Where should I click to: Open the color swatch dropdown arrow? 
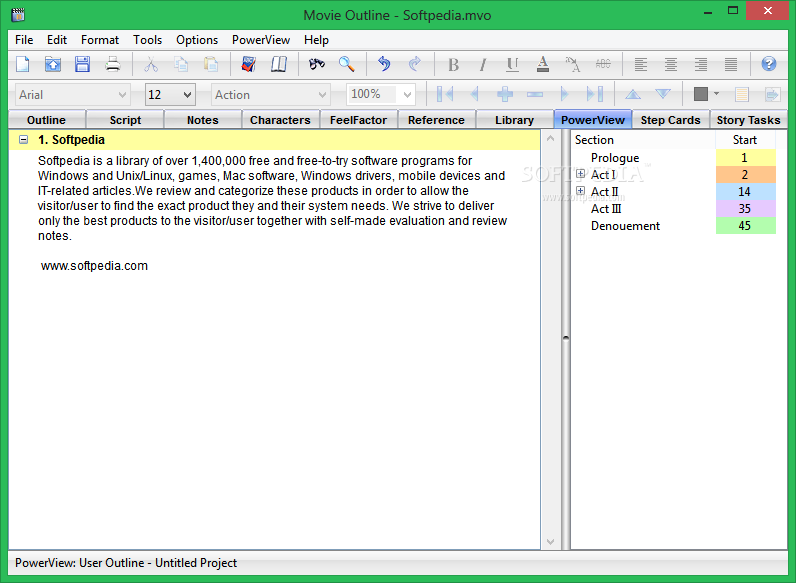pos(716,93)
